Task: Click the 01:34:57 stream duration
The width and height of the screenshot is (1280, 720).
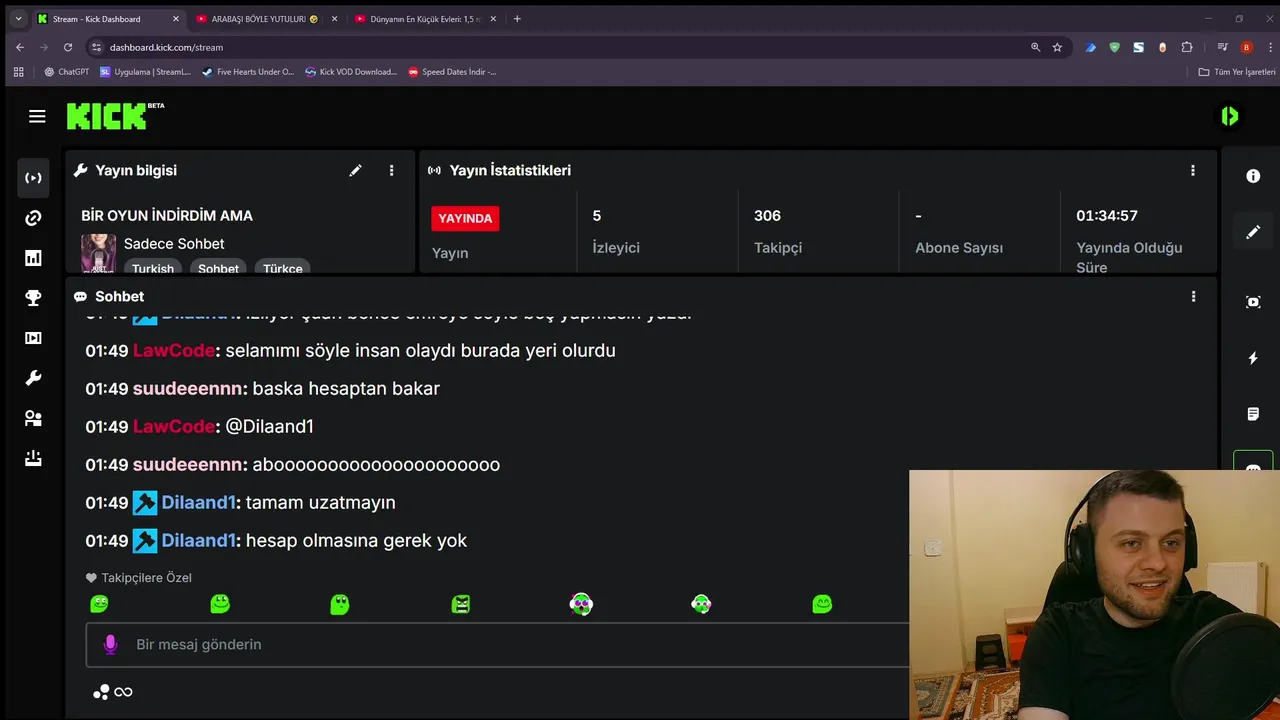Action: pos(1107,216)
